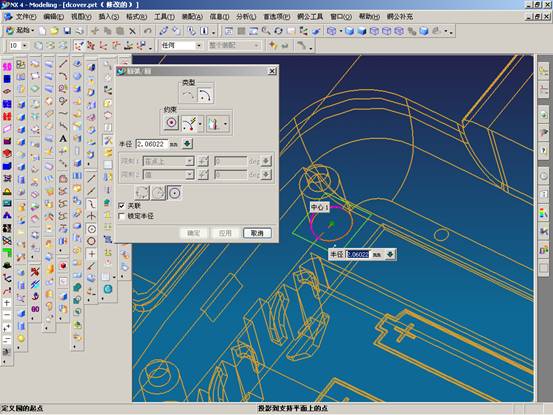
Task: Open the question mark help resource tab
Action: 543,150
